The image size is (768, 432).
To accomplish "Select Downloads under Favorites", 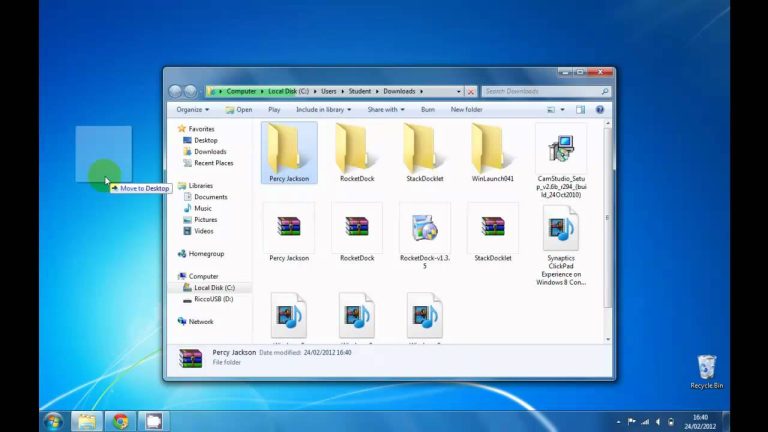I will (210, 151).
